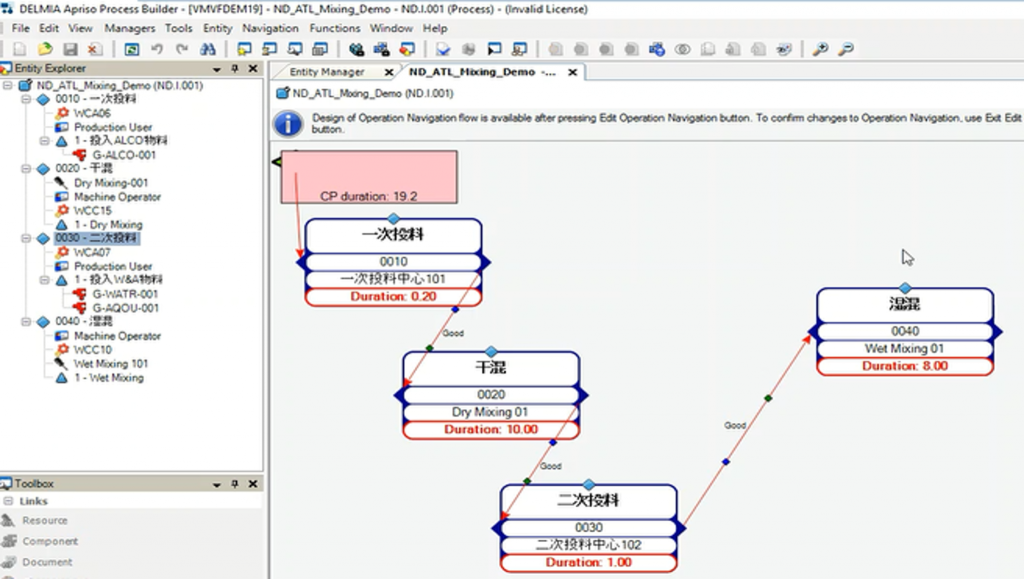Pin the Entity Explorer panel
Screen dimensions: 1024x579
coord(235,68)
